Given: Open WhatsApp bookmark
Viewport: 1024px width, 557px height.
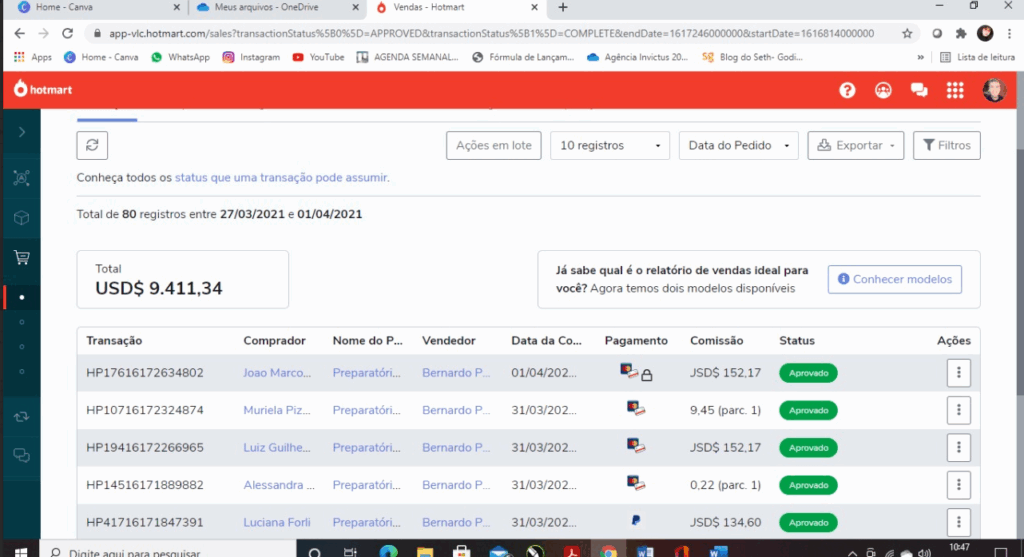Looking at the screenshot, I should pos(180,57).
